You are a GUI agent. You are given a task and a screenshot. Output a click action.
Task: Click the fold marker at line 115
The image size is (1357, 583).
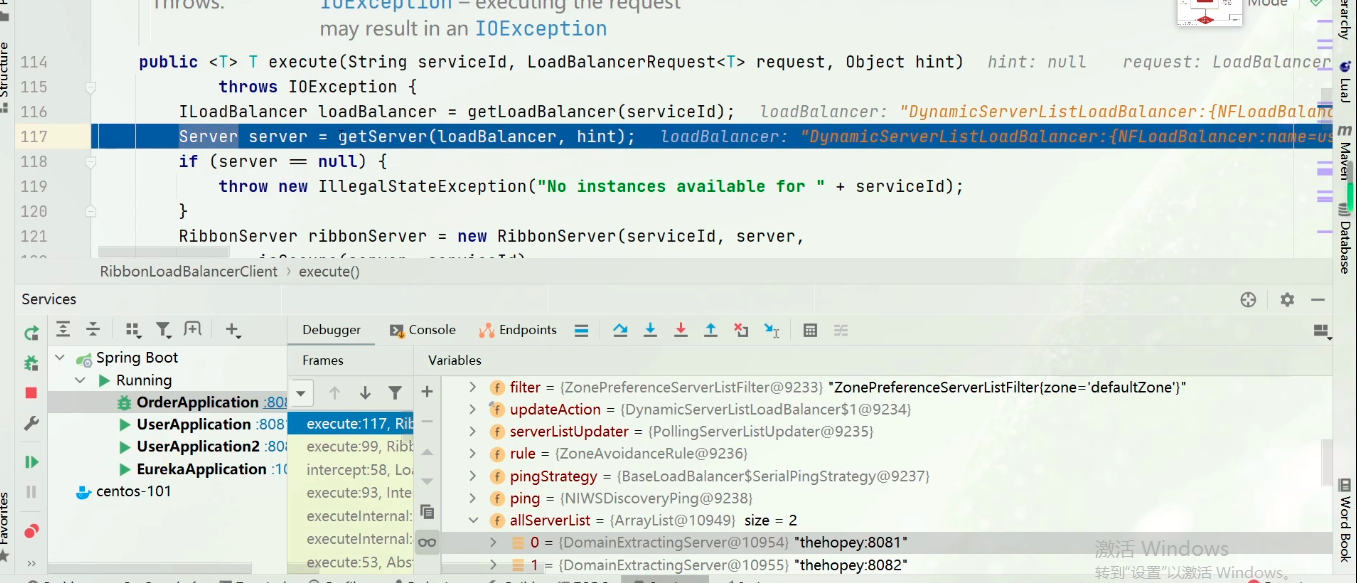[91, 87]
